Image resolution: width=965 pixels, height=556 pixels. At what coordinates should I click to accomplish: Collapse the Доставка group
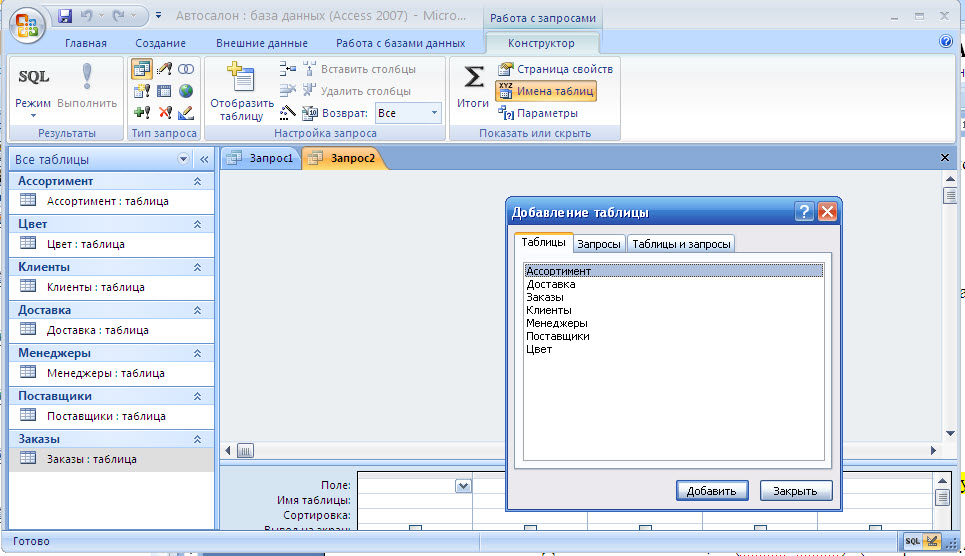coord(198,310)
